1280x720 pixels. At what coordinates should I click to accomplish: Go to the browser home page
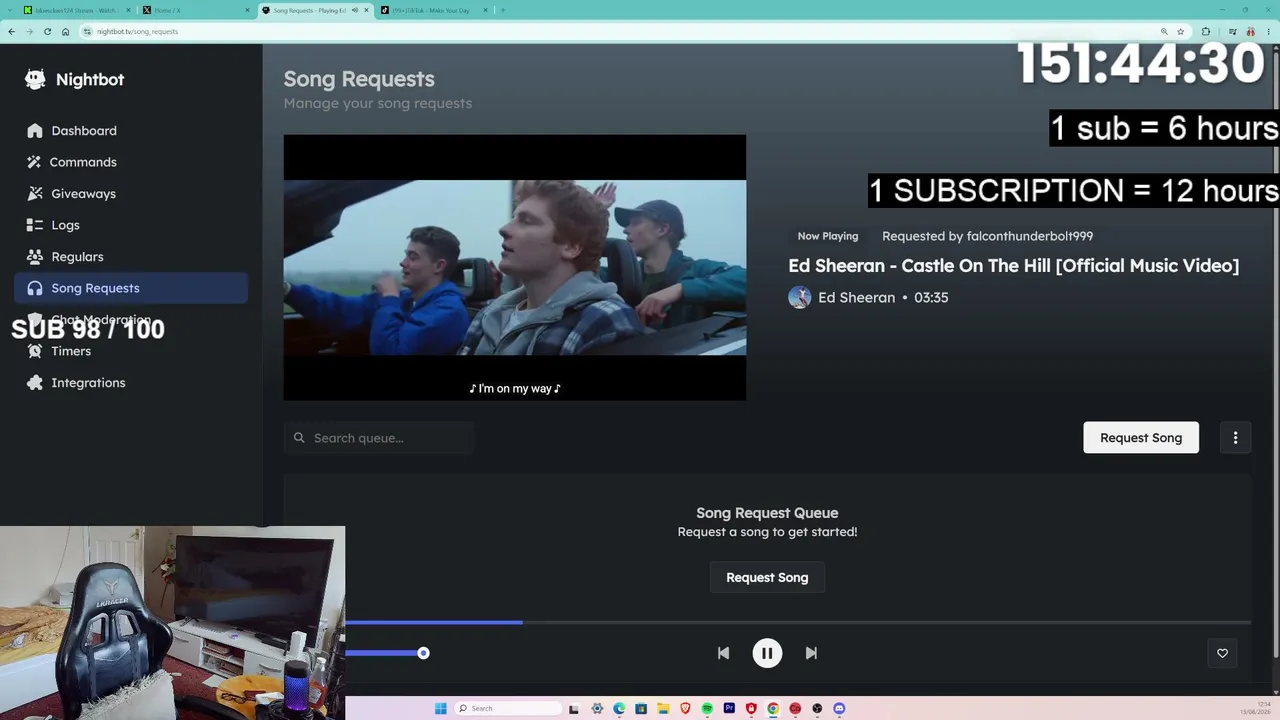tap(65, 32)
